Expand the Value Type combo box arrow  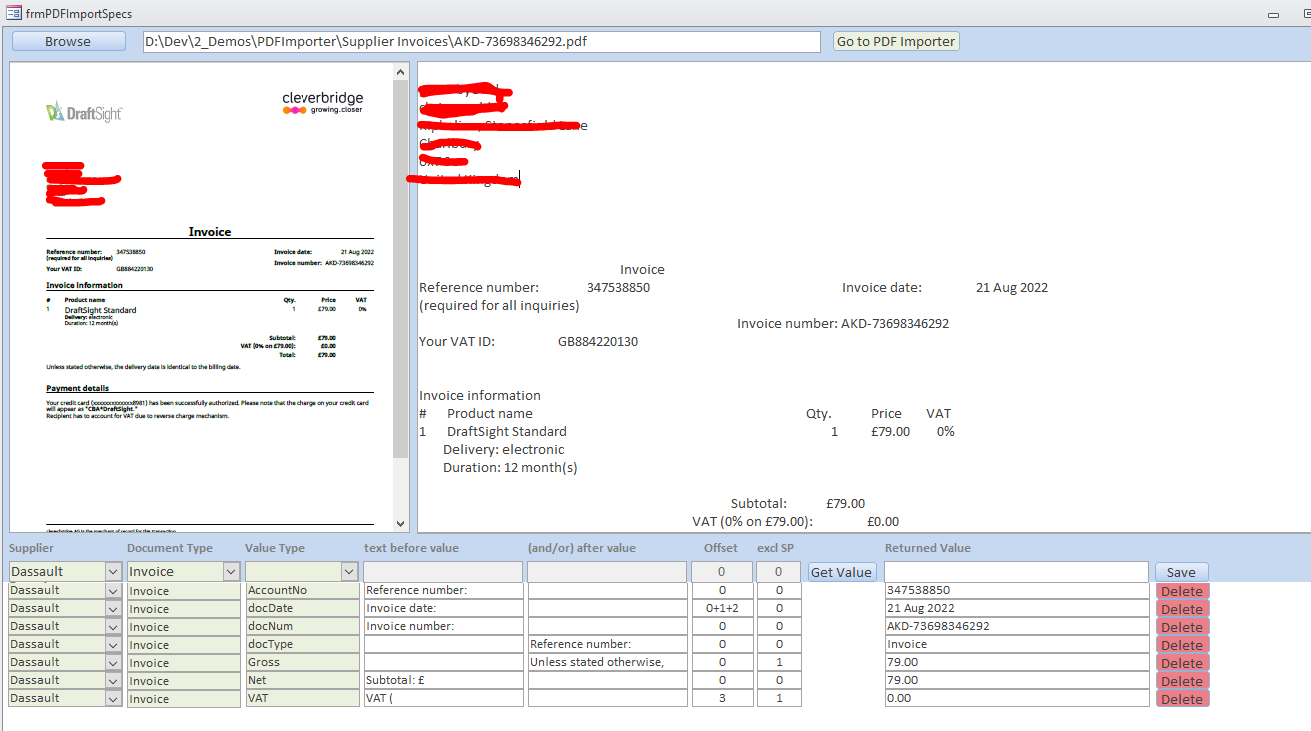pos(349,572)
